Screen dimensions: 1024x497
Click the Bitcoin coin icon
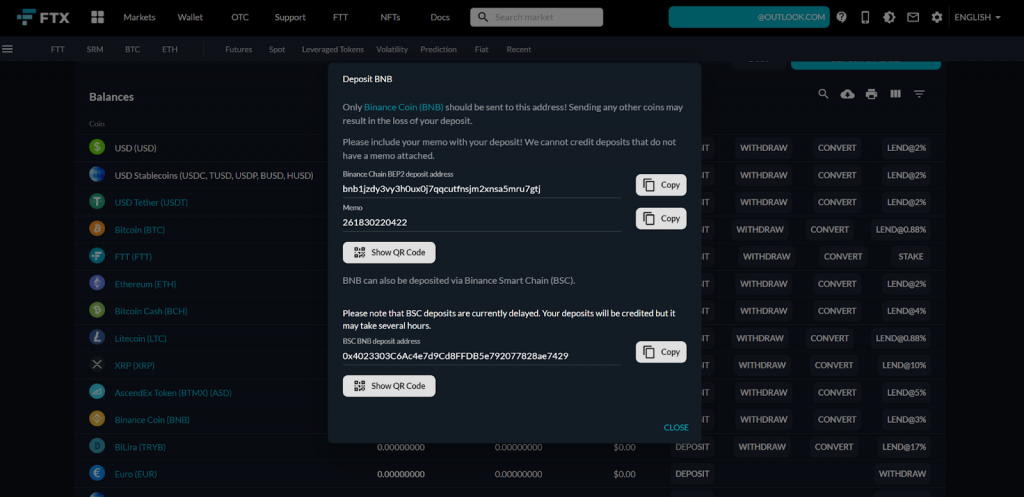coord(97,229)
